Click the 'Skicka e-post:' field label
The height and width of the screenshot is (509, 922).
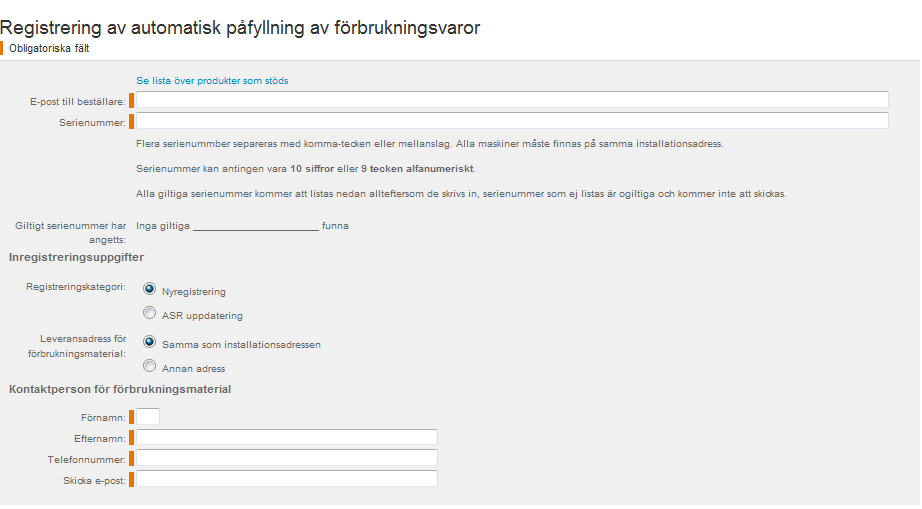coord(95,481)
